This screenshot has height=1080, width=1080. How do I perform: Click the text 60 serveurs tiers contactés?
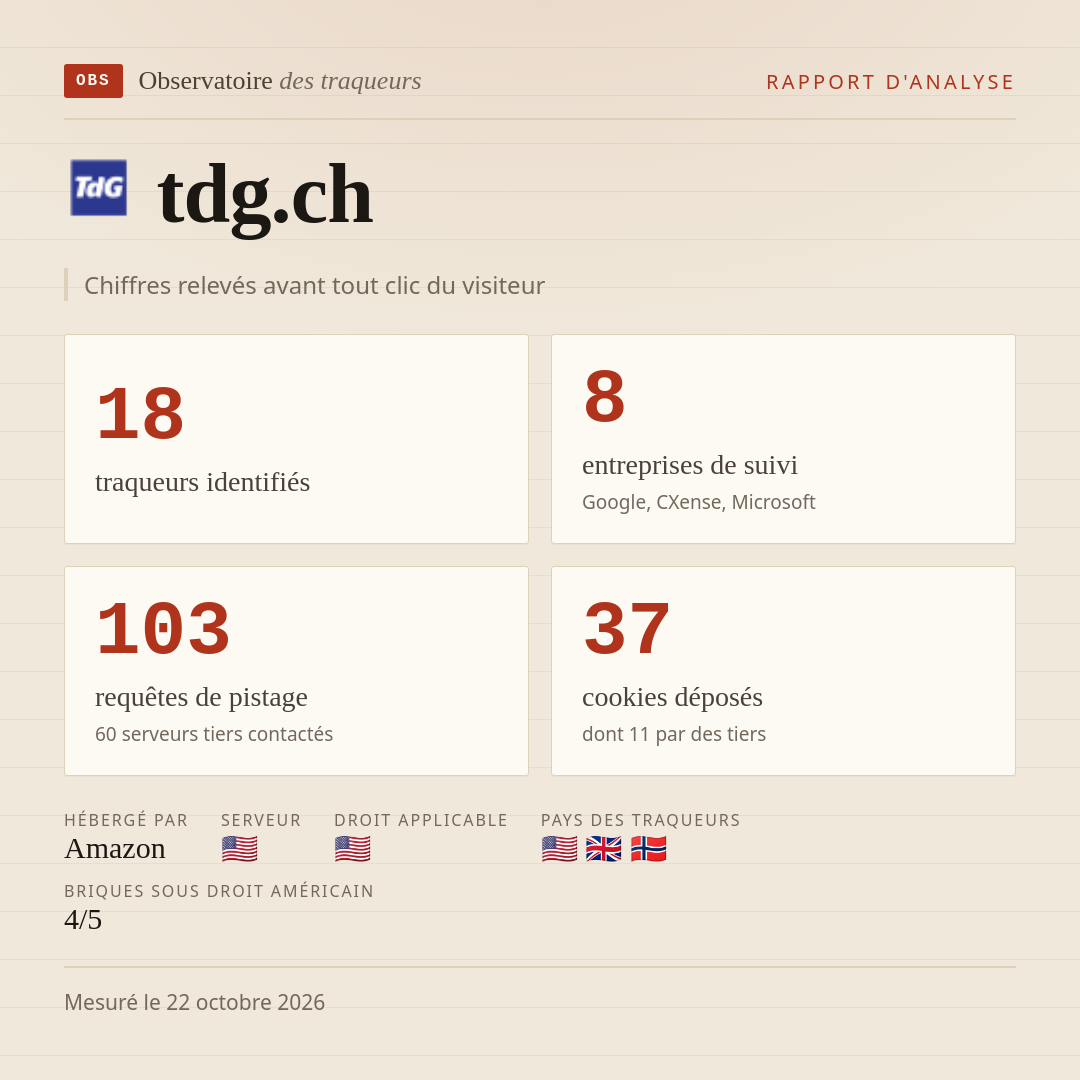(214, 734)
